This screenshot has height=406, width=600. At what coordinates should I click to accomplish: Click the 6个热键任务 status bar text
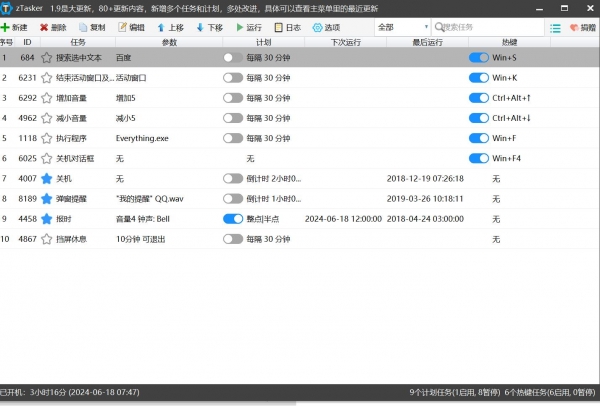click(550, 392)
